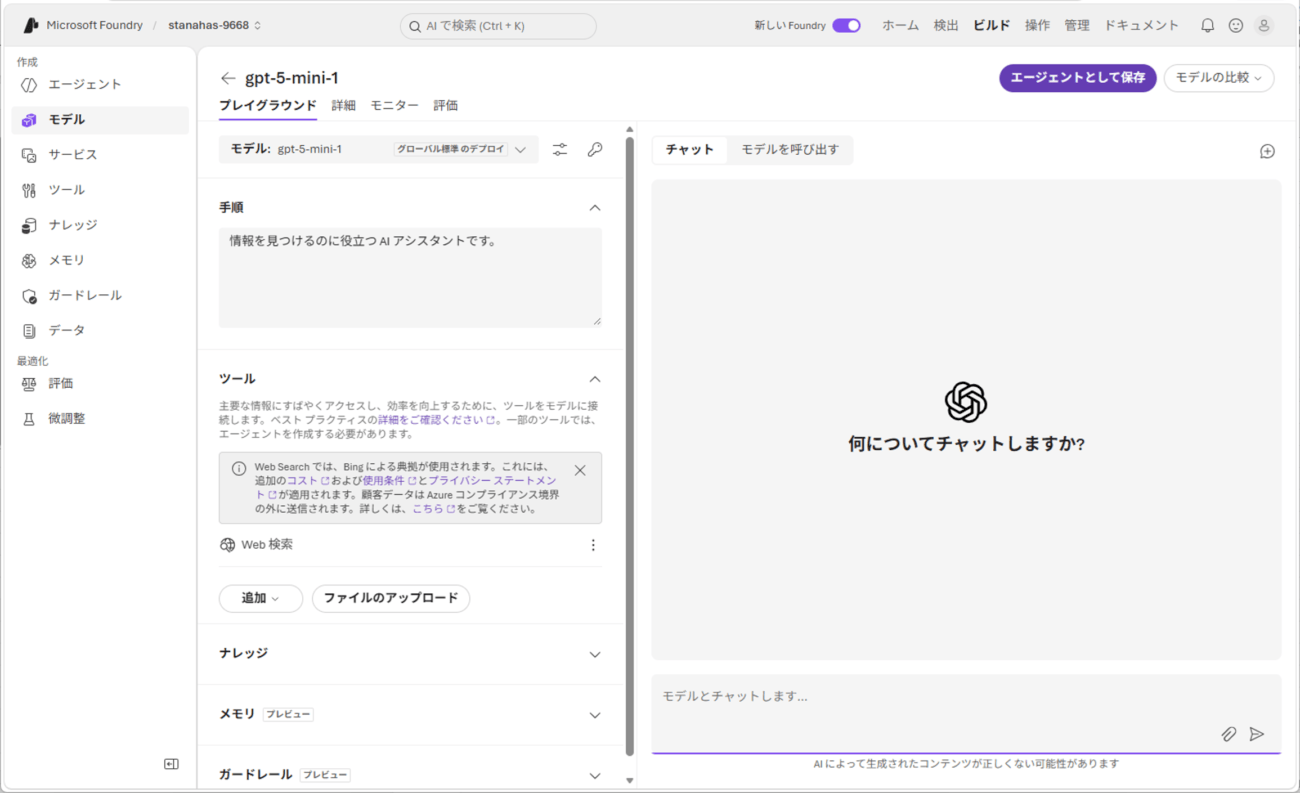Open 評価 in the sidebar
The width and height of the screenshot is (1300, 793).
coord(100,383)
